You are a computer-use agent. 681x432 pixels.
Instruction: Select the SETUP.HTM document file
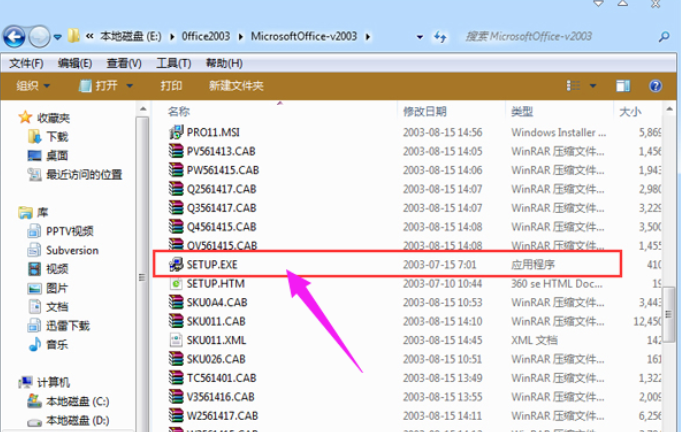tap(216, 283)
